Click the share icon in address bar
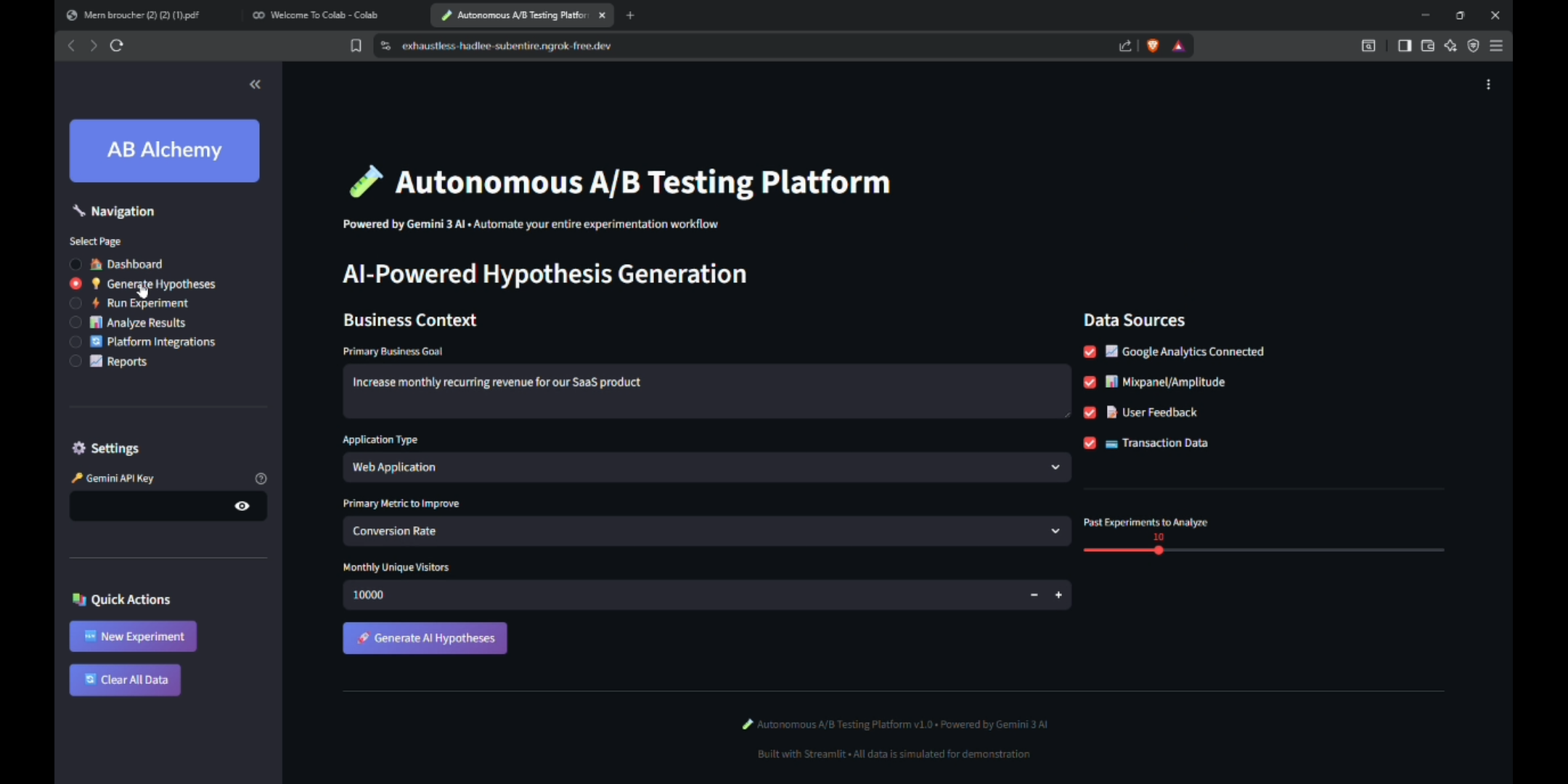This screenshot has width=1568, height=784. tap(1124, 46)
